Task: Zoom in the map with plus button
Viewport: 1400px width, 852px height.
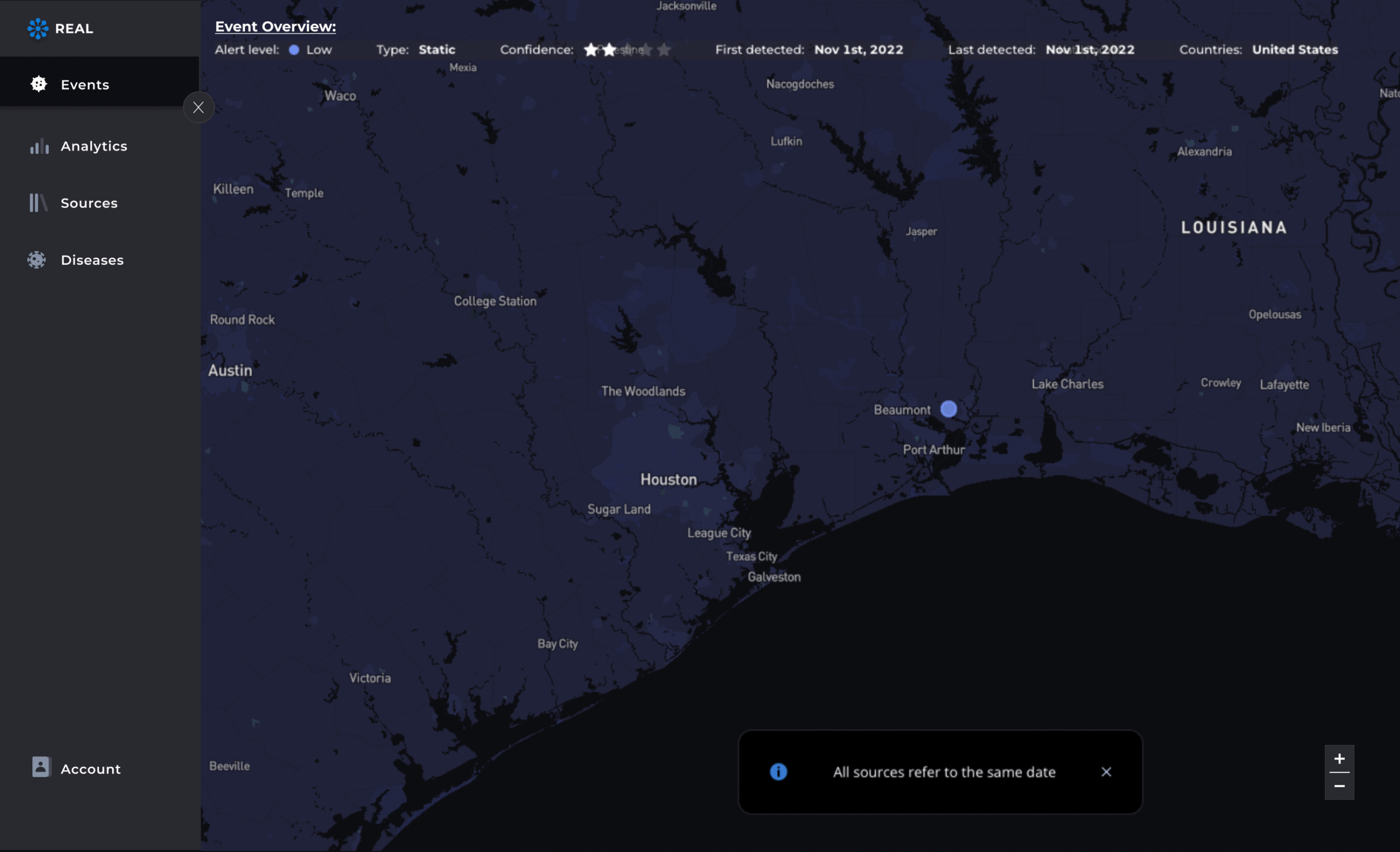Action: [x=1339, y=759]
